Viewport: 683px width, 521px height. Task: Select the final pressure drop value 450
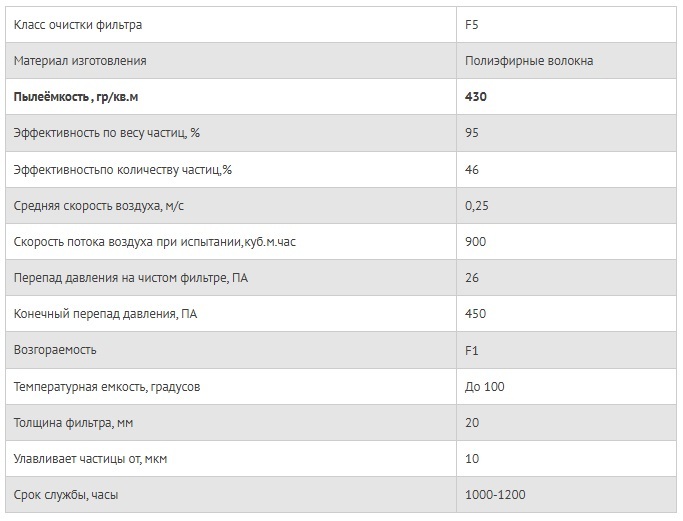click(x=476, y=314)
